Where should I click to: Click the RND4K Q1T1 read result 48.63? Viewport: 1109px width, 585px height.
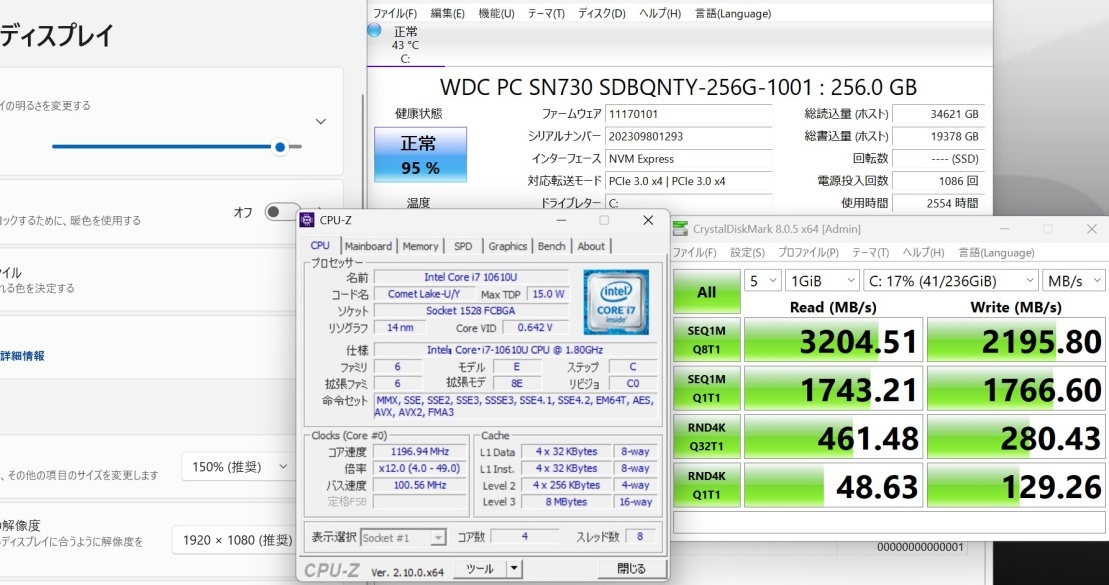834,485
